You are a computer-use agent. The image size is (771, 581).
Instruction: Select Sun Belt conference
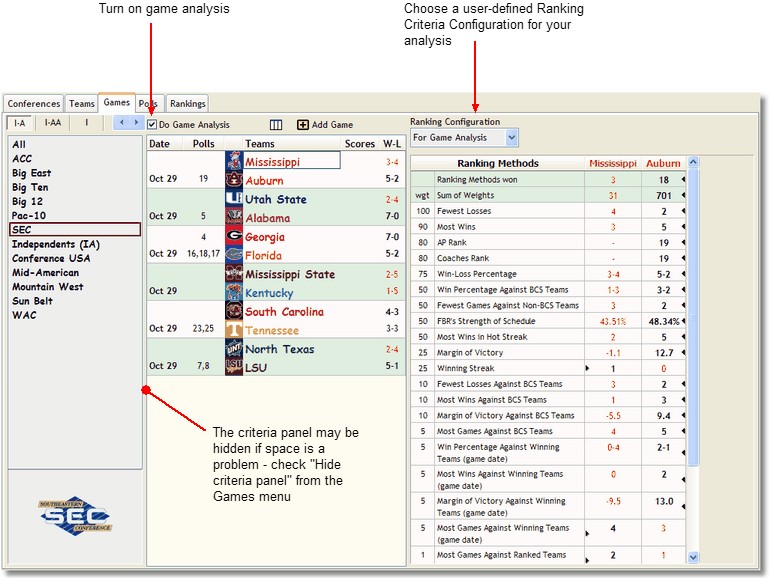tap(32, 301)
